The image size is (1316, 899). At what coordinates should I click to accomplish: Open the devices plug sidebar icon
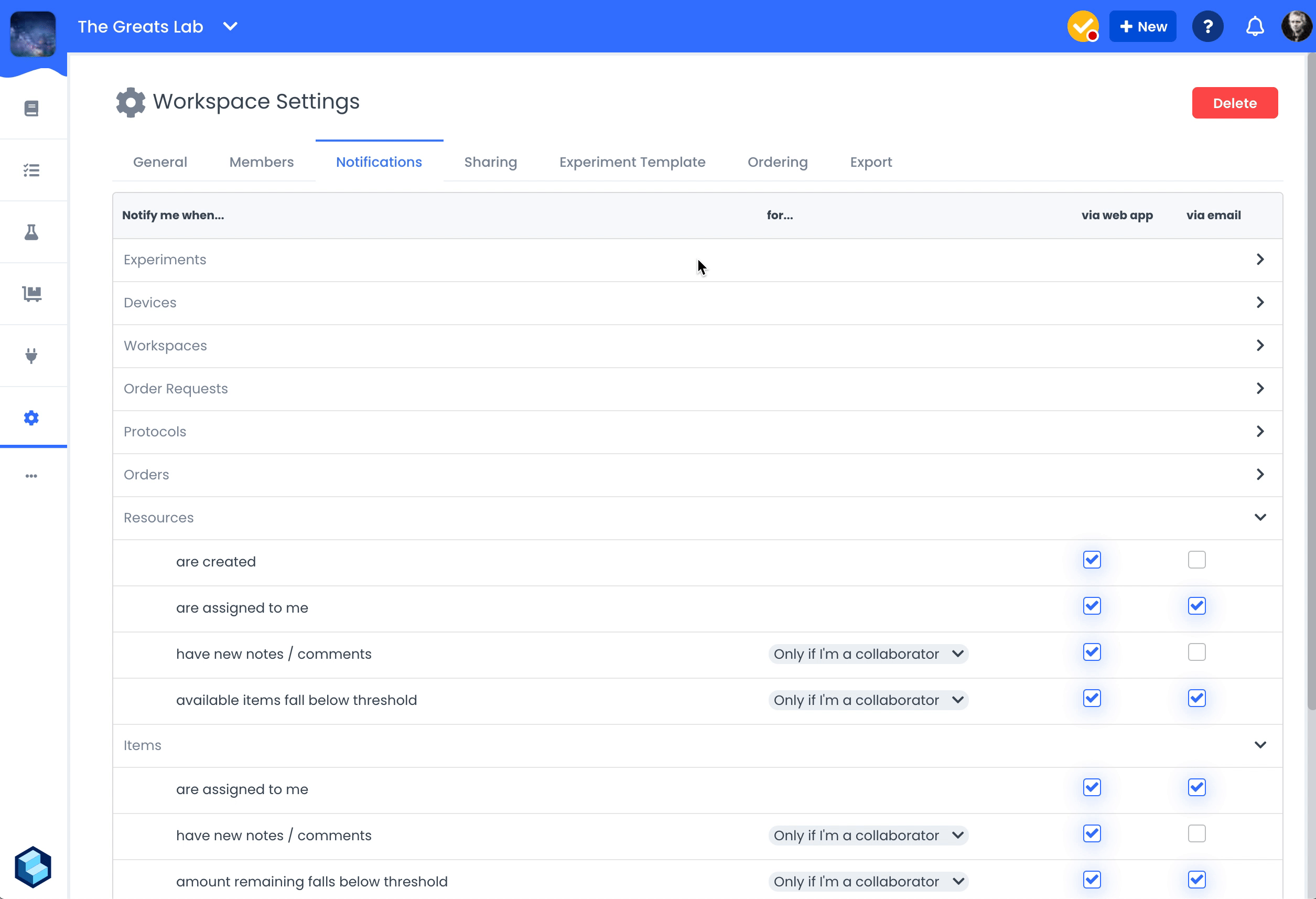pos(31,356)
